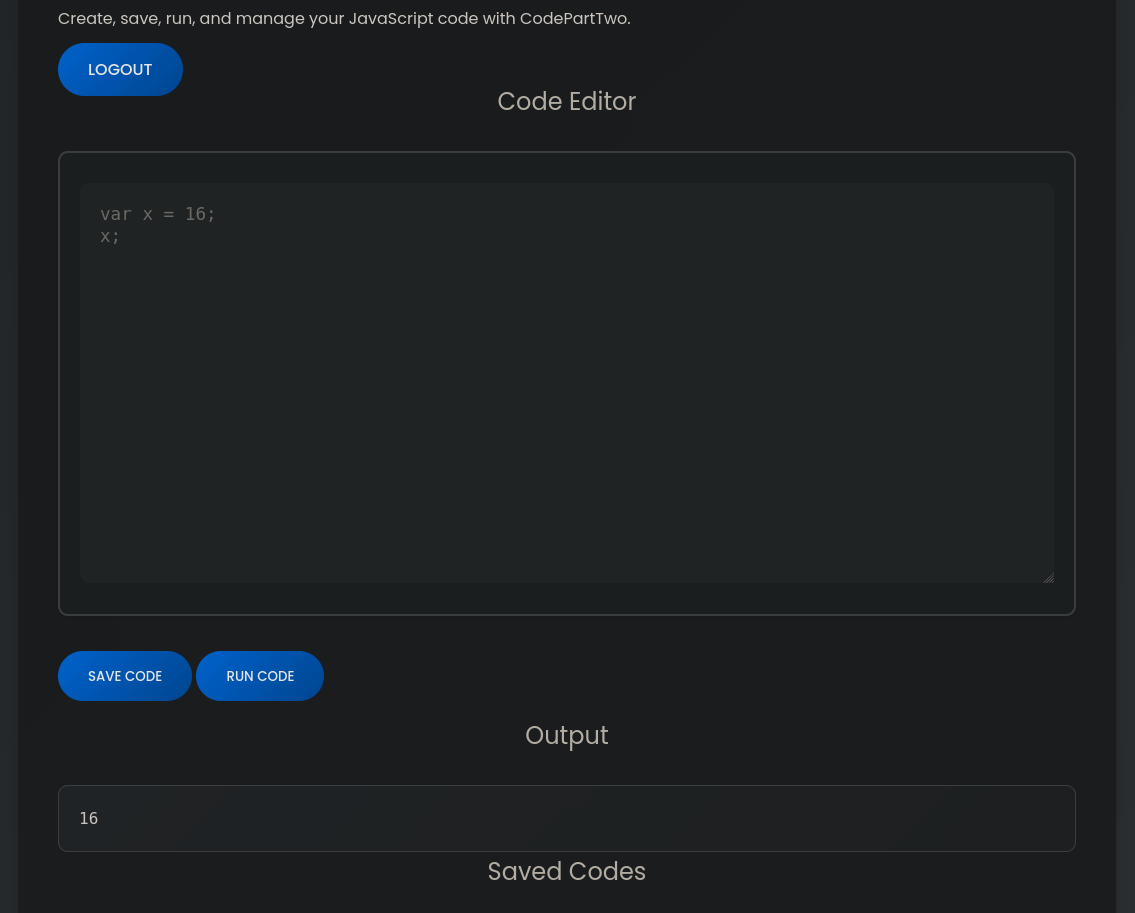Click the word "CodePartTwo" in the description
Viewport: 1135px width, 913px height.
pyautogui.click(x=573, y=19)
